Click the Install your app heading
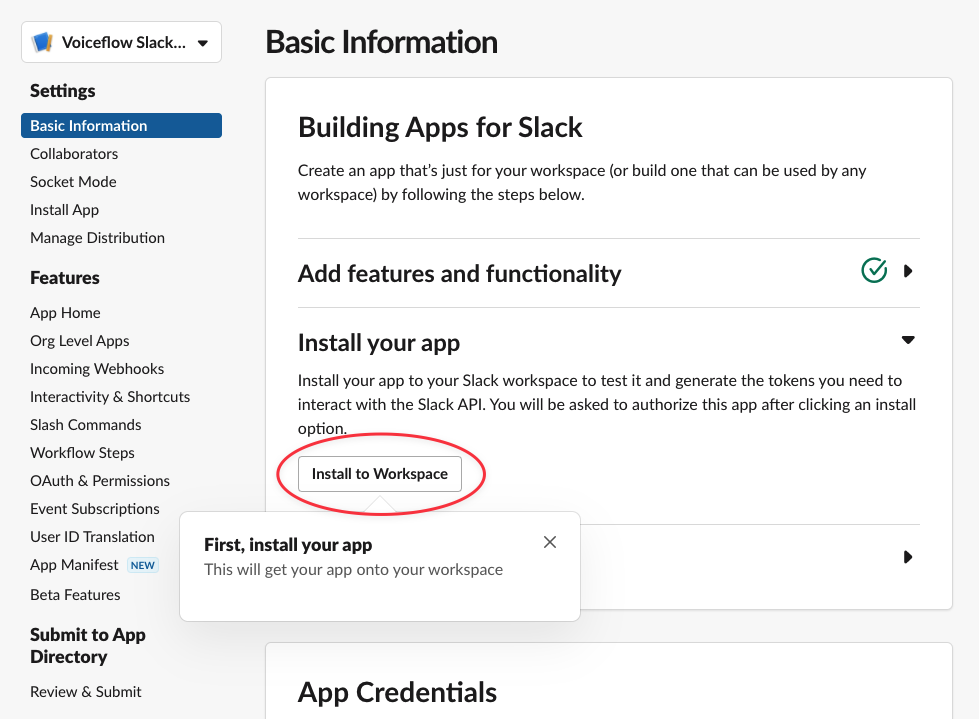Screen dimensions: 979x719 (379, 343)
